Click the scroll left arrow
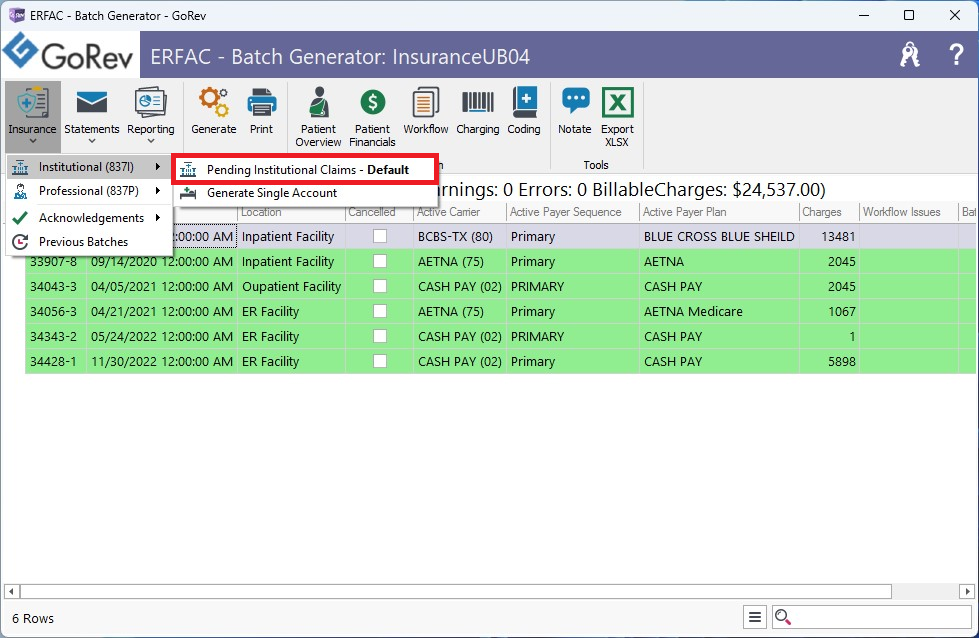Screen dimensions: 979x638 pos(11,591)
